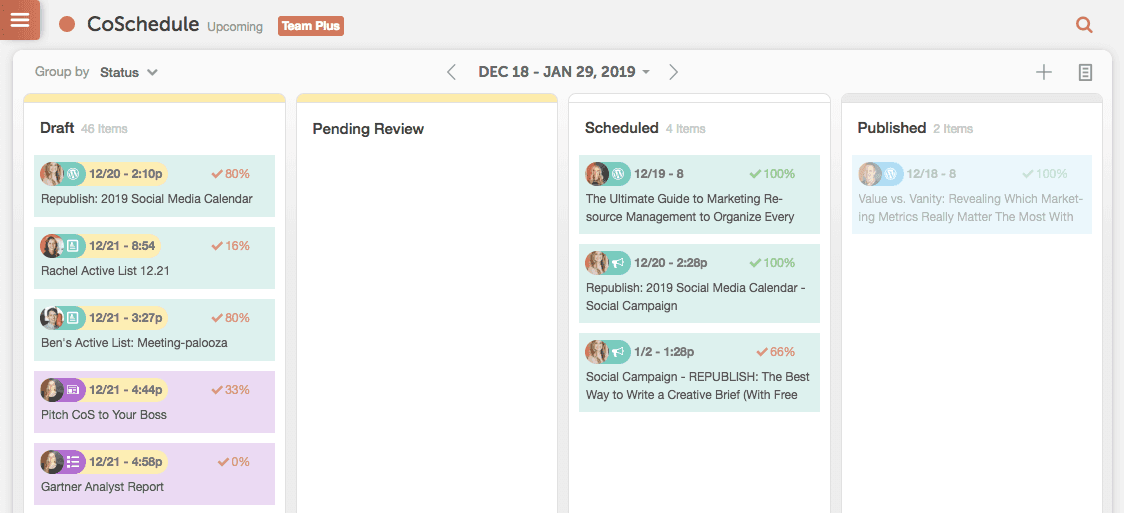Open the date range dropdown

(564, 72)
